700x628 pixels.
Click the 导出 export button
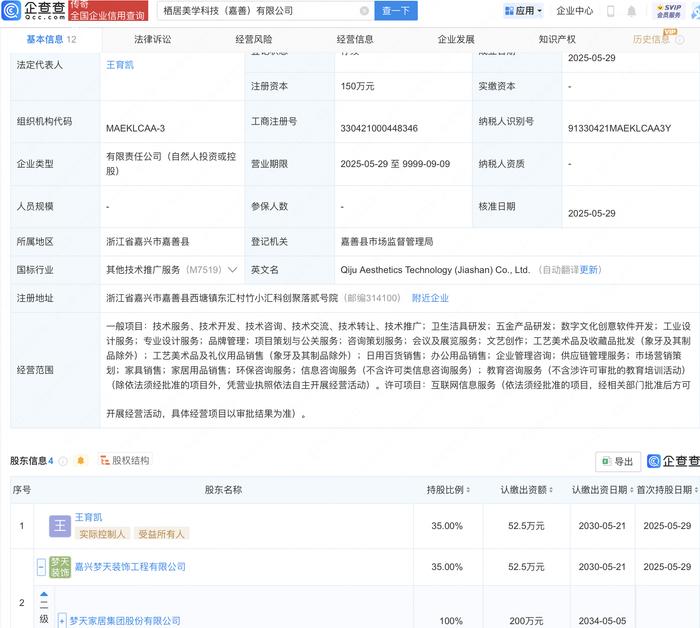[x=618, y=461]
